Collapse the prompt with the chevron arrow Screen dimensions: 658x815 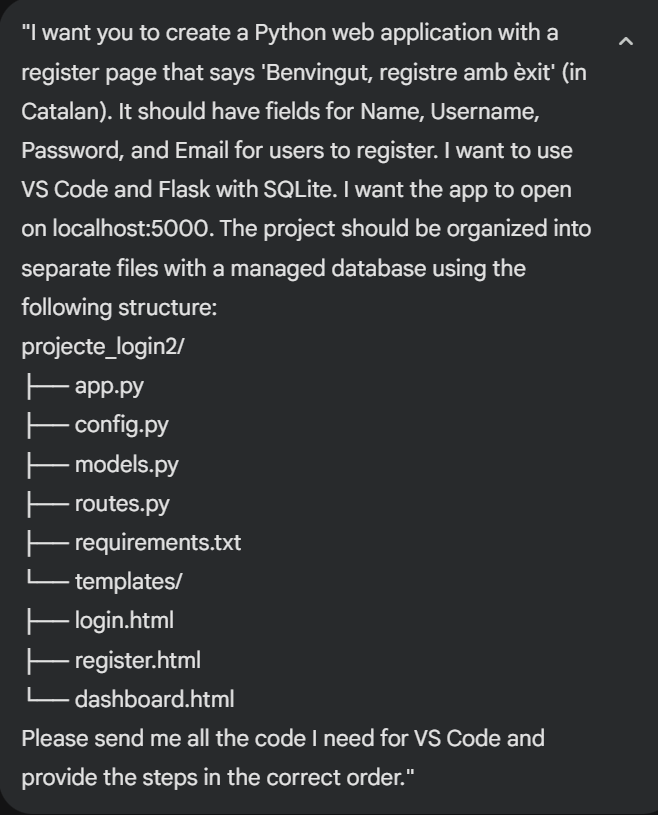[x=626, y=41]
